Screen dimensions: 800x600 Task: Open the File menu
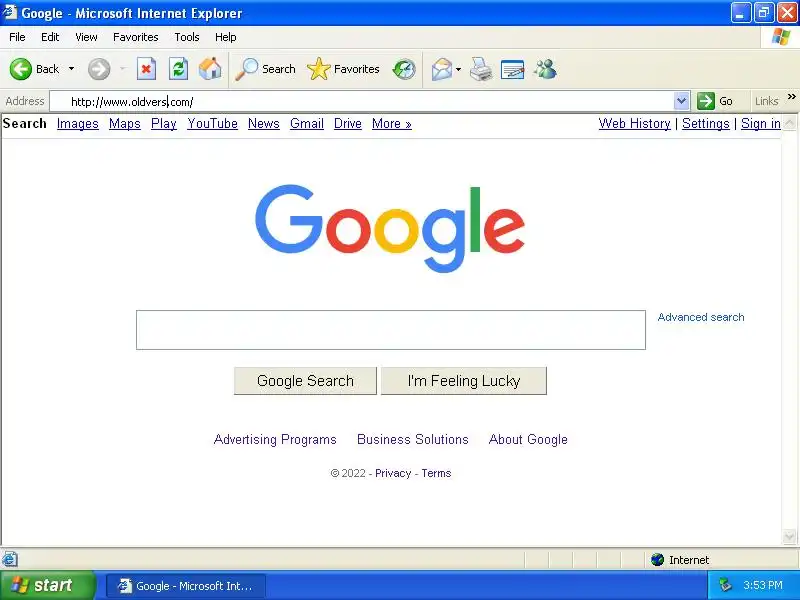pyautogui.click(x=17, y=37)
